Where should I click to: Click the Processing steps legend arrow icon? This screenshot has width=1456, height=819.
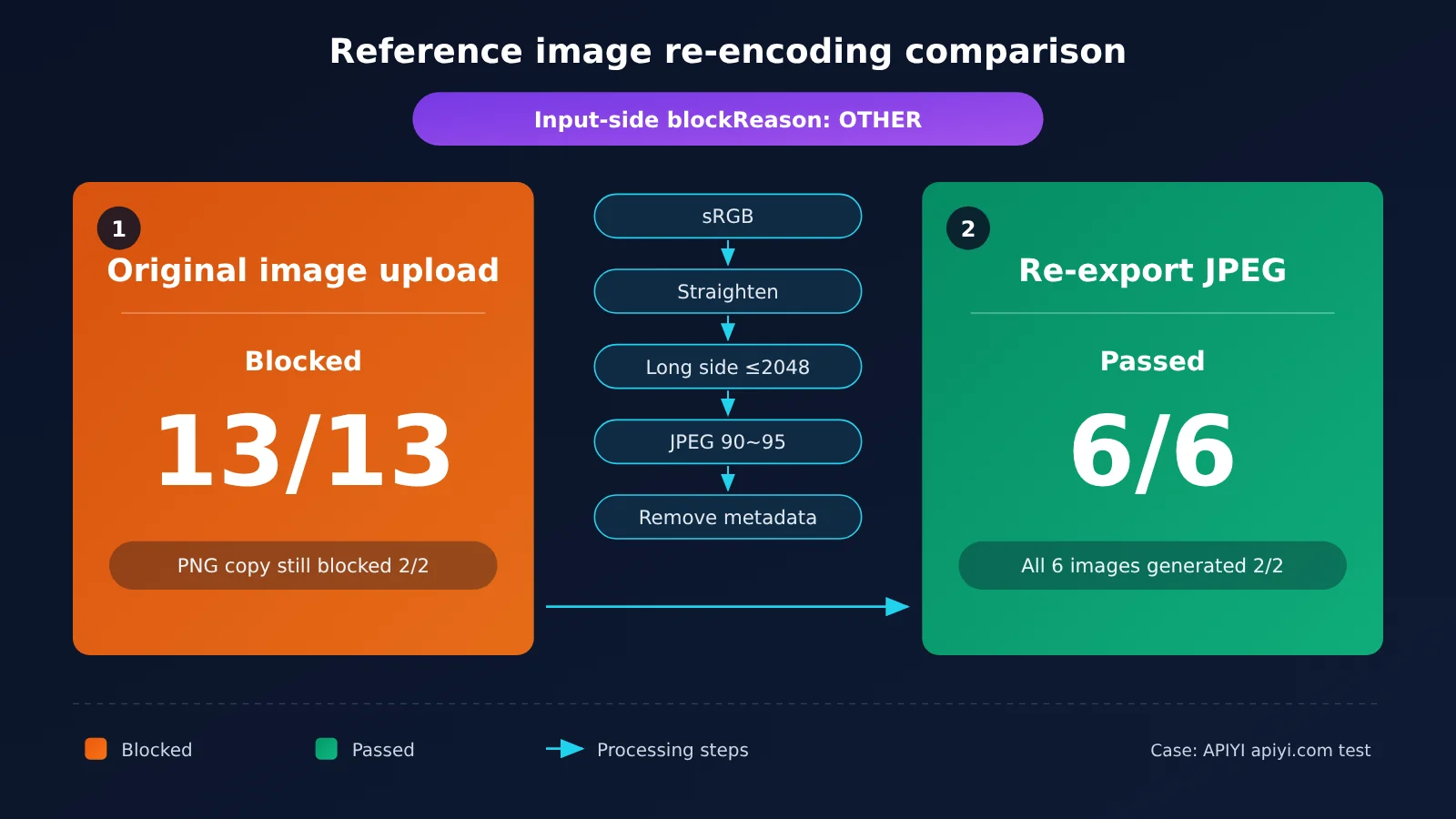tap(565, 749)
